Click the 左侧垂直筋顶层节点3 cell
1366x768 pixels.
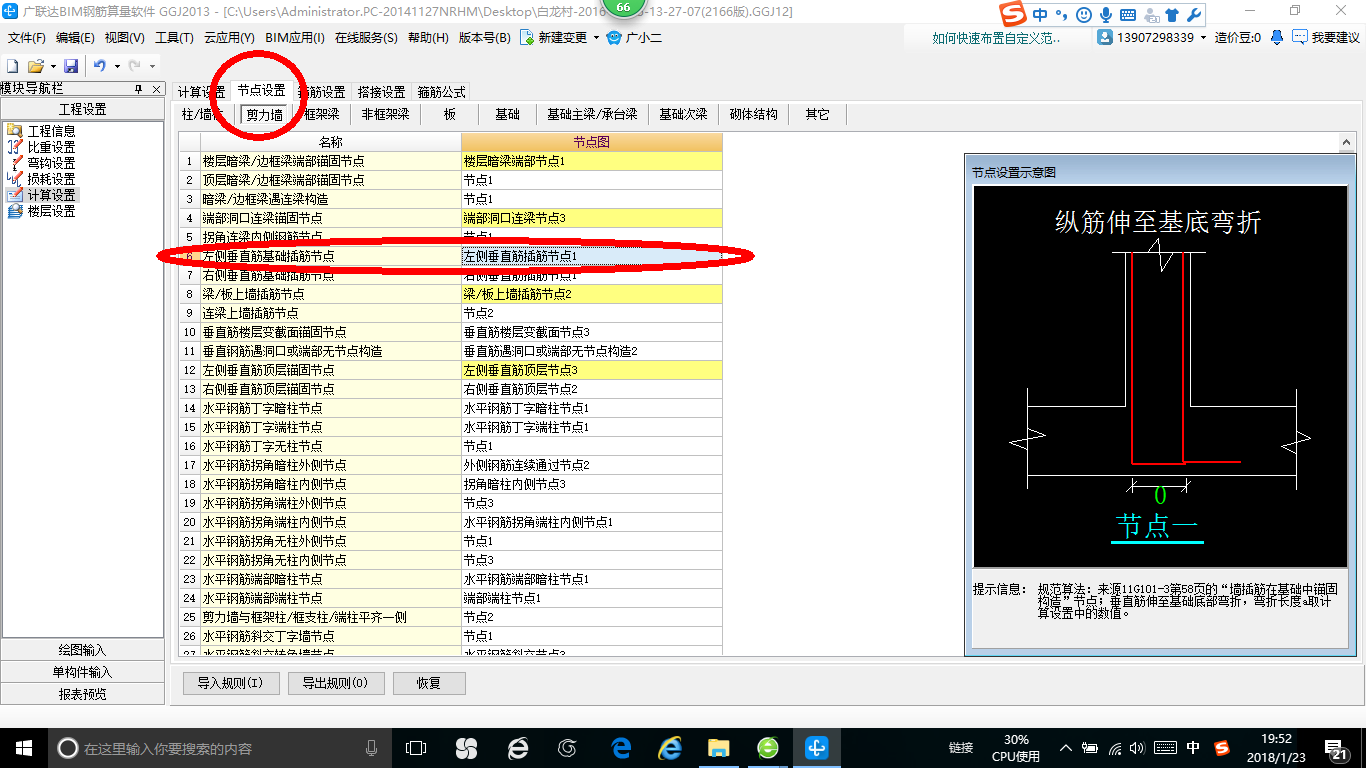coord(591,370)
